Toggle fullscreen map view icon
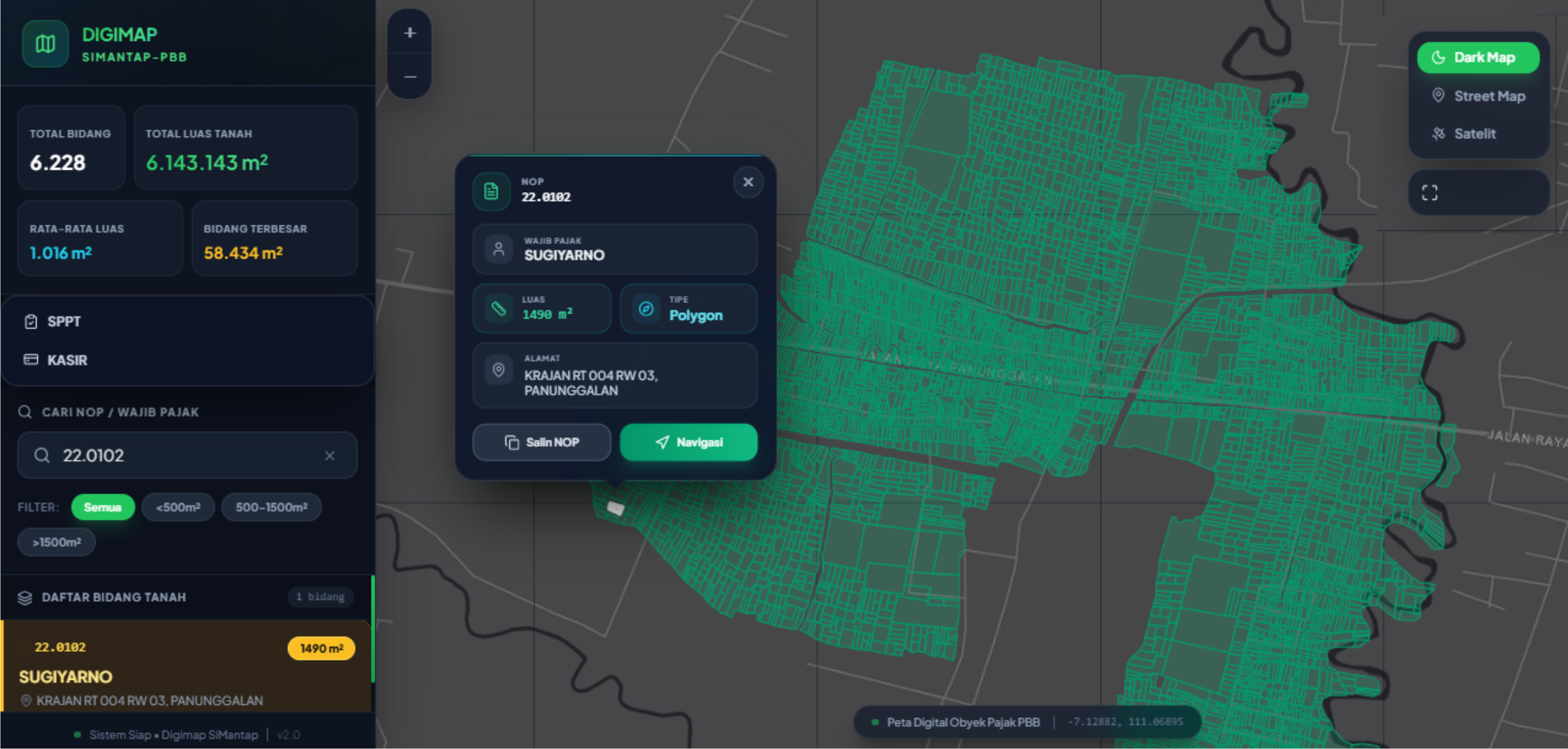 [1429, 193]
